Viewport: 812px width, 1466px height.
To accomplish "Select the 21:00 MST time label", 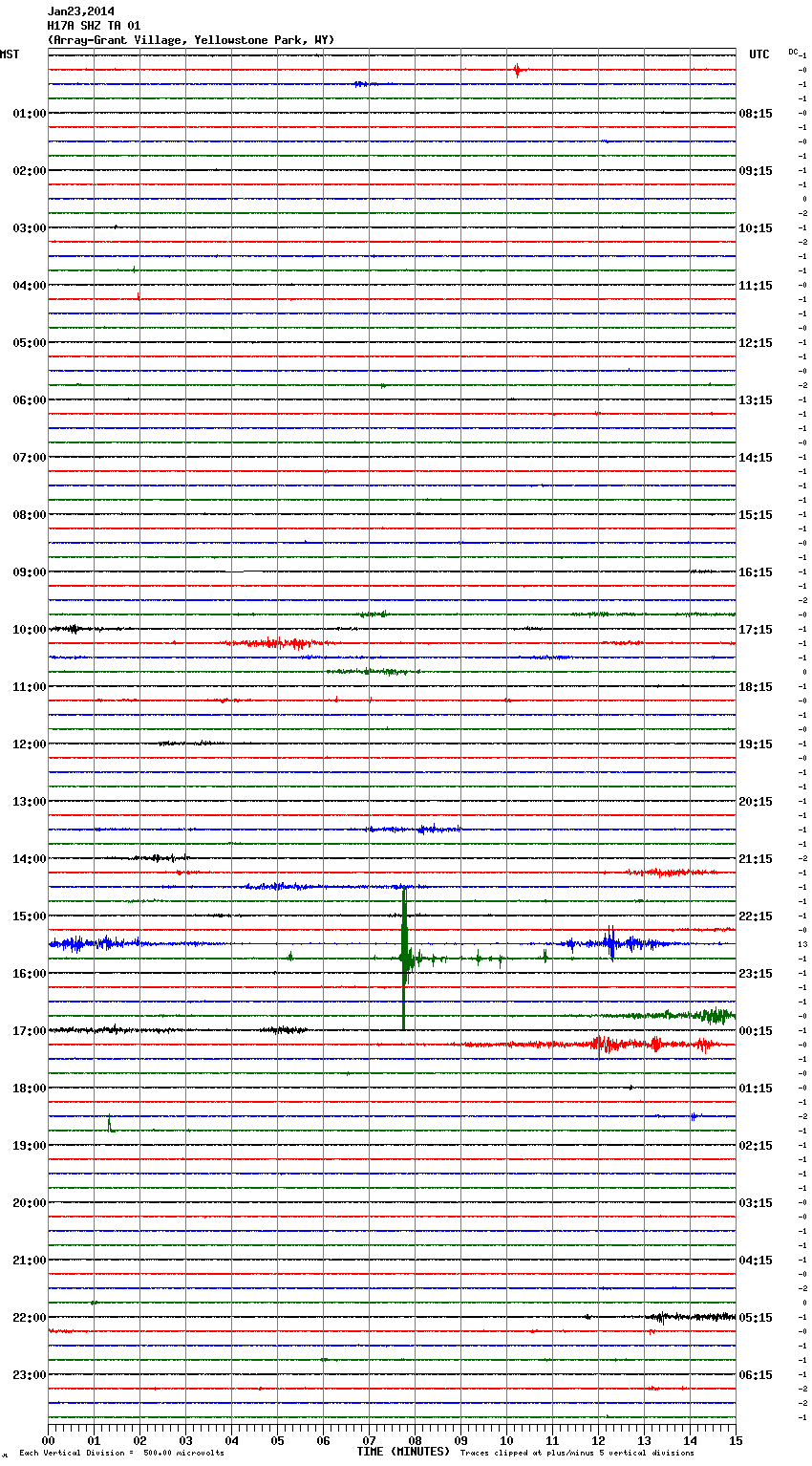I will point(30,1261).
